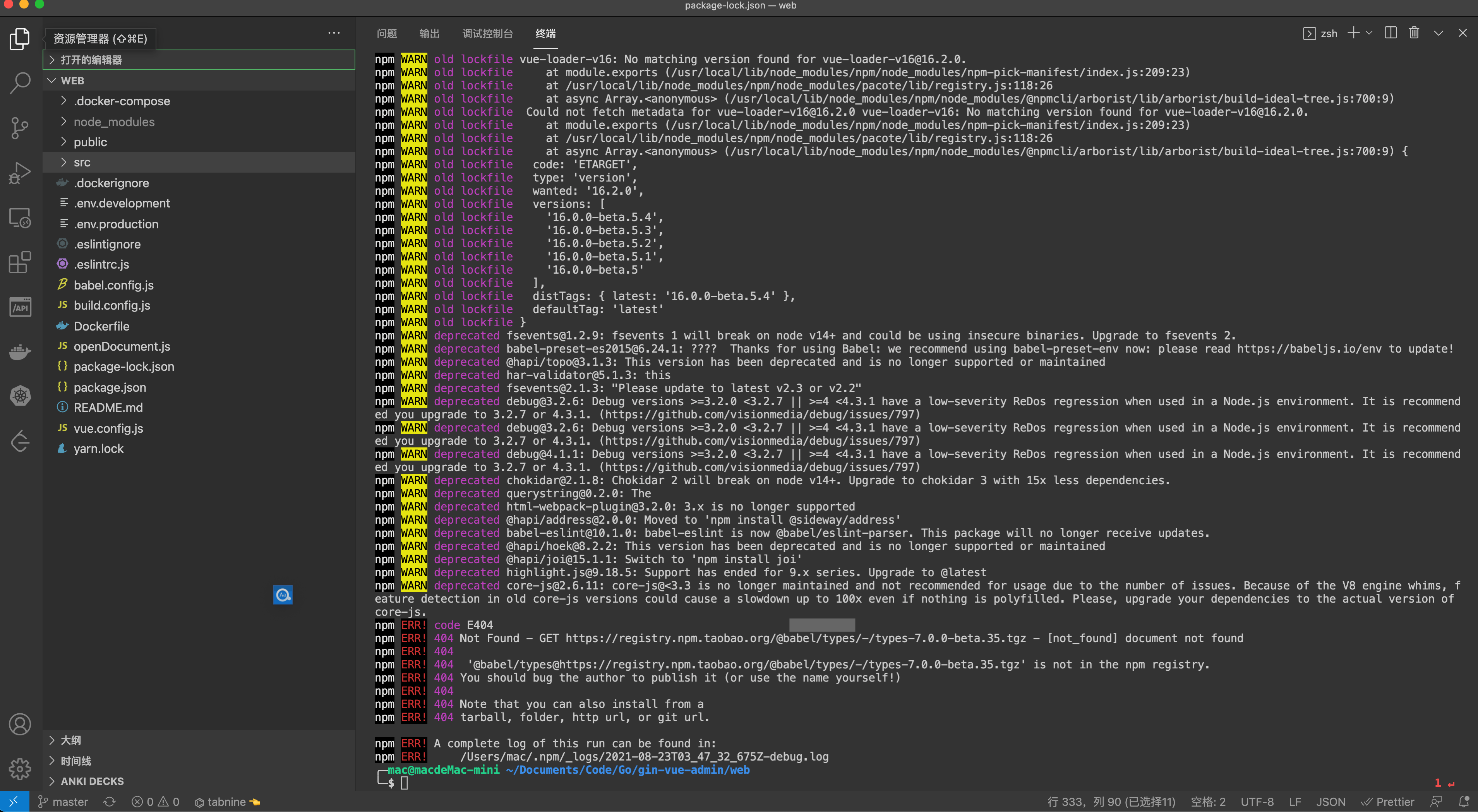The image size is (1478, 812).
Task: Kill the terminal with trash icon
Action: 1414,33
